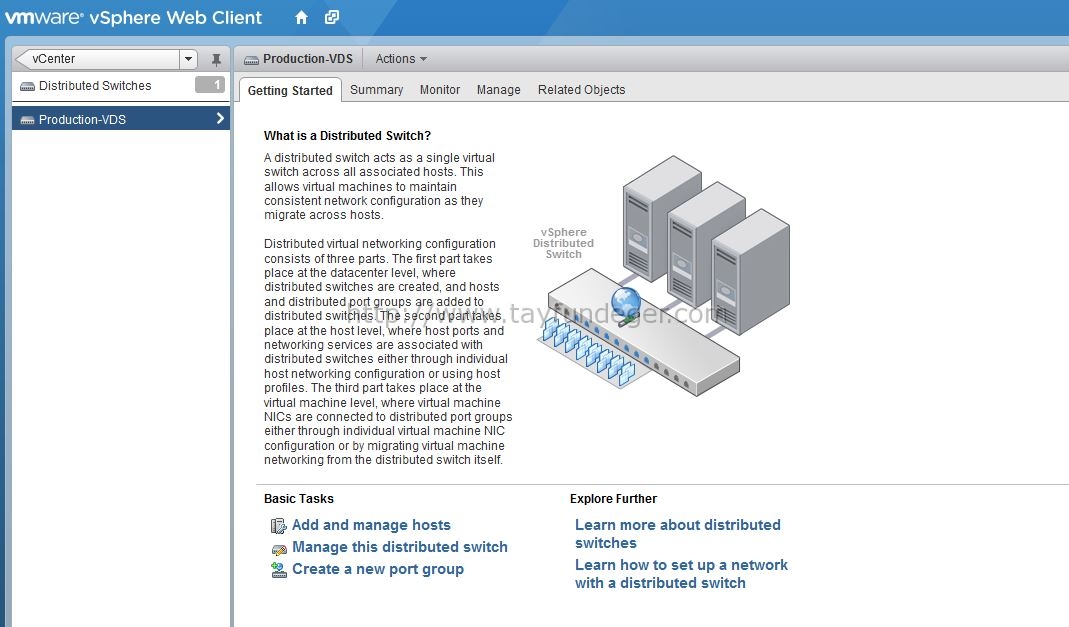Screen dimensions: 1069x627
Task: Expand Production-VDS with the right chevron
Action: coord(220,119)
